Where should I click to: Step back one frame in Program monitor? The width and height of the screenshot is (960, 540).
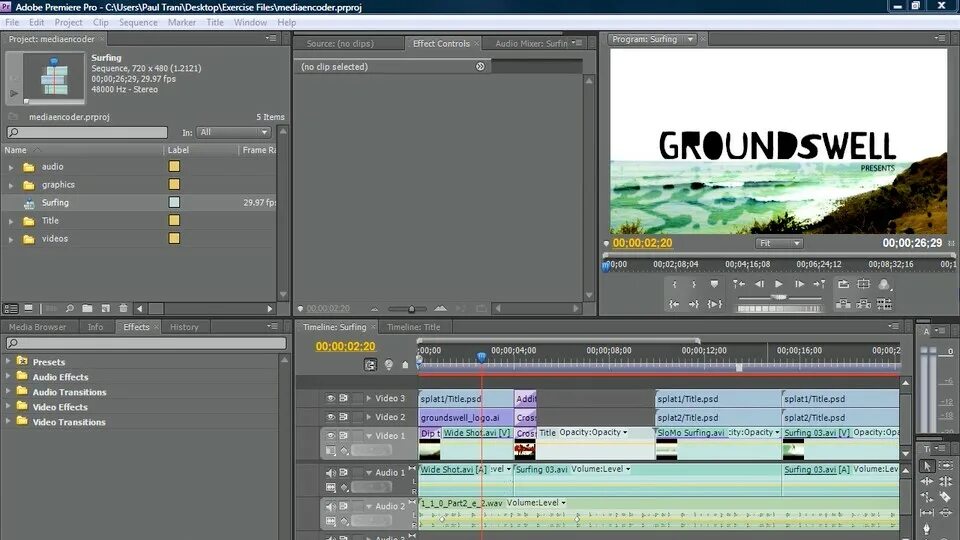tap(759, 284)
